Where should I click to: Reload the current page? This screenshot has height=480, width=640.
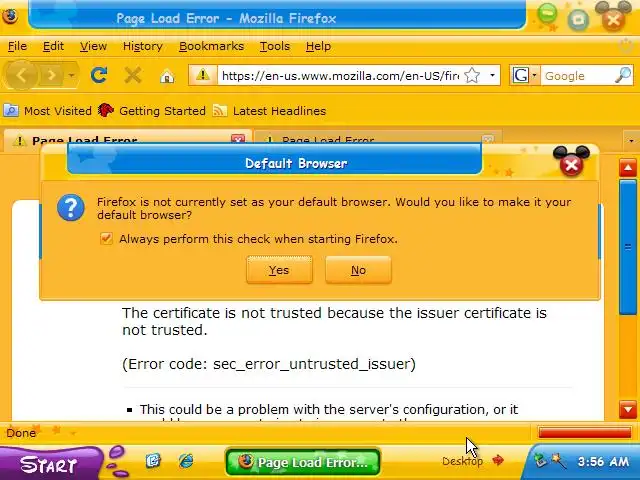[99, 76]
